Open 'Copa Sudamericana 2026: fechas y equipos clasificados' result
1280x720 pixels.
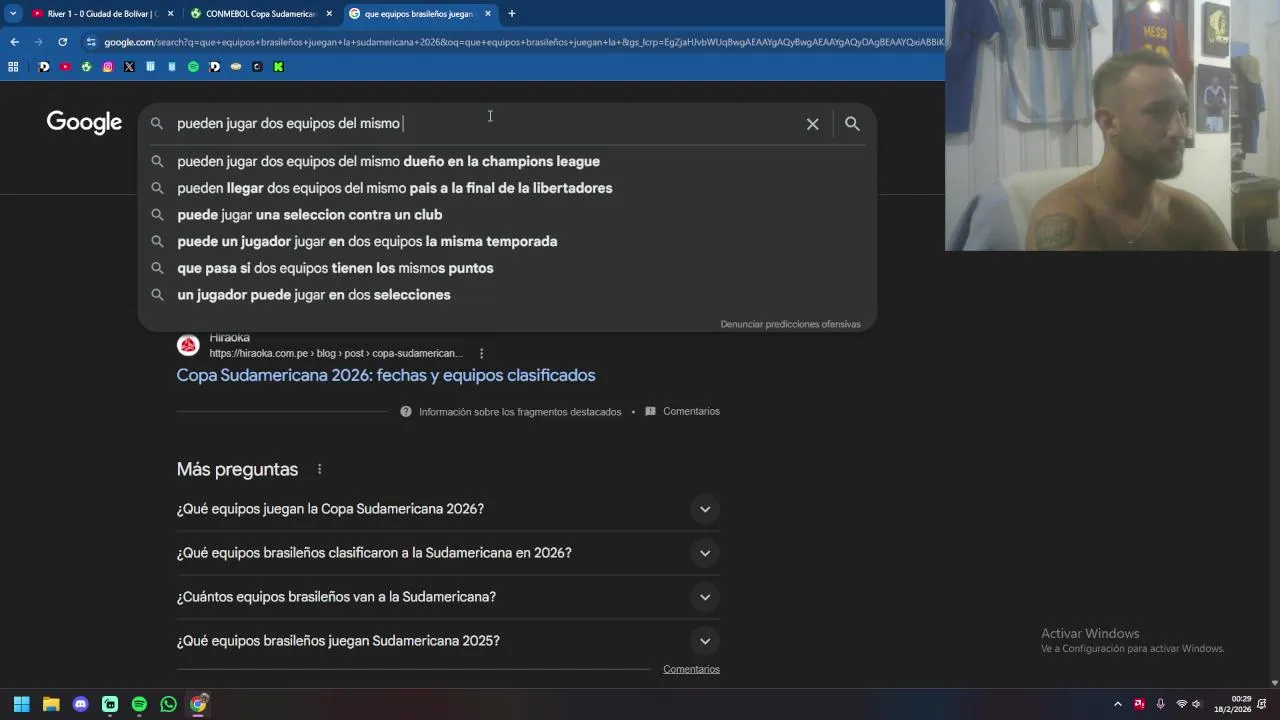coord(386,375)
